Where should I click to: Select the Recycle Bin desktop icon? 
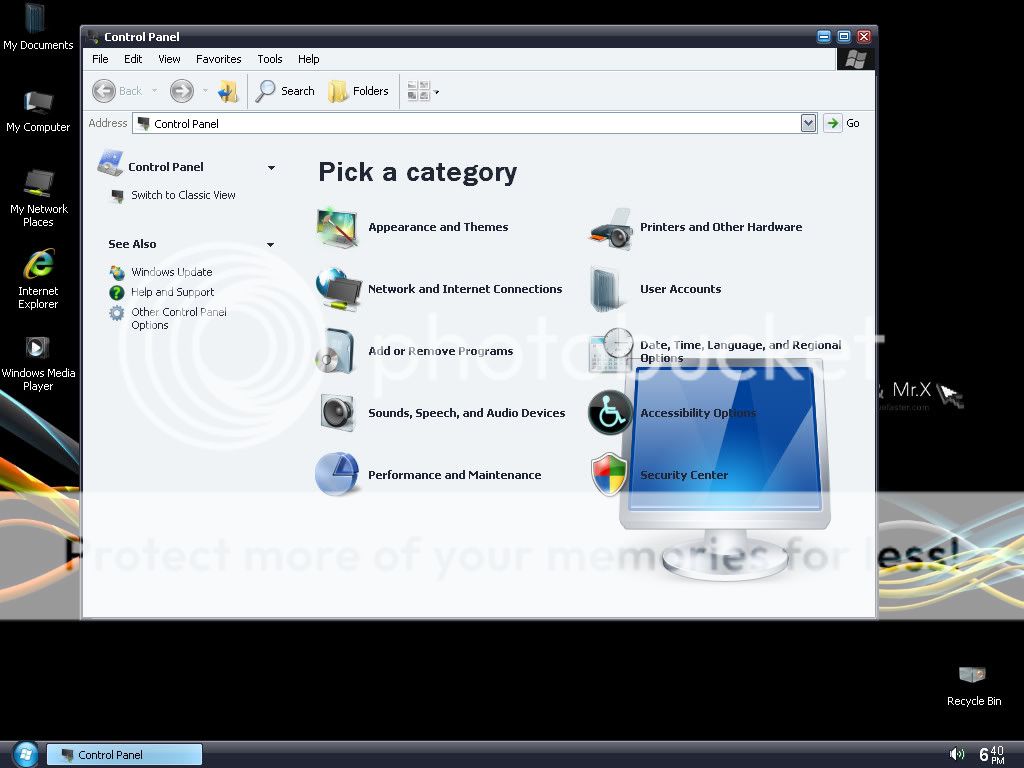coord(973,686)
